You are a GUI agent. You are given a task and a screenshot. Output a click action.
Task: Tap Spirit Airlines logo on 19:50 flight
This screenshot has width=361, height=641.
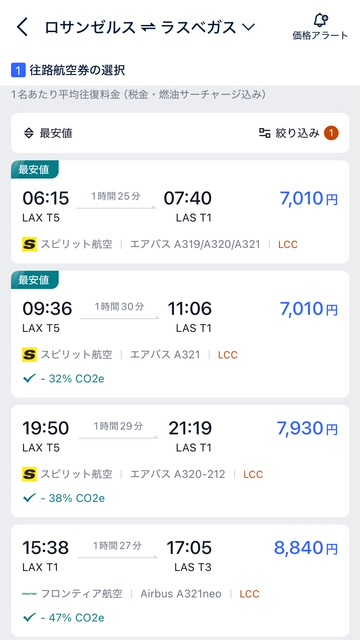pyautogui.click(x=29, y=474)
